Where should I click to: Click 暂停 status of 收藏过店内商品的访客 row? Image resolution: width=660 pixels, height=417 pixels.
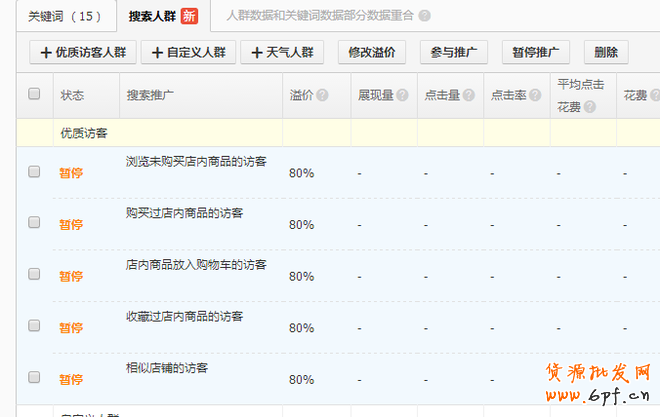71,328
